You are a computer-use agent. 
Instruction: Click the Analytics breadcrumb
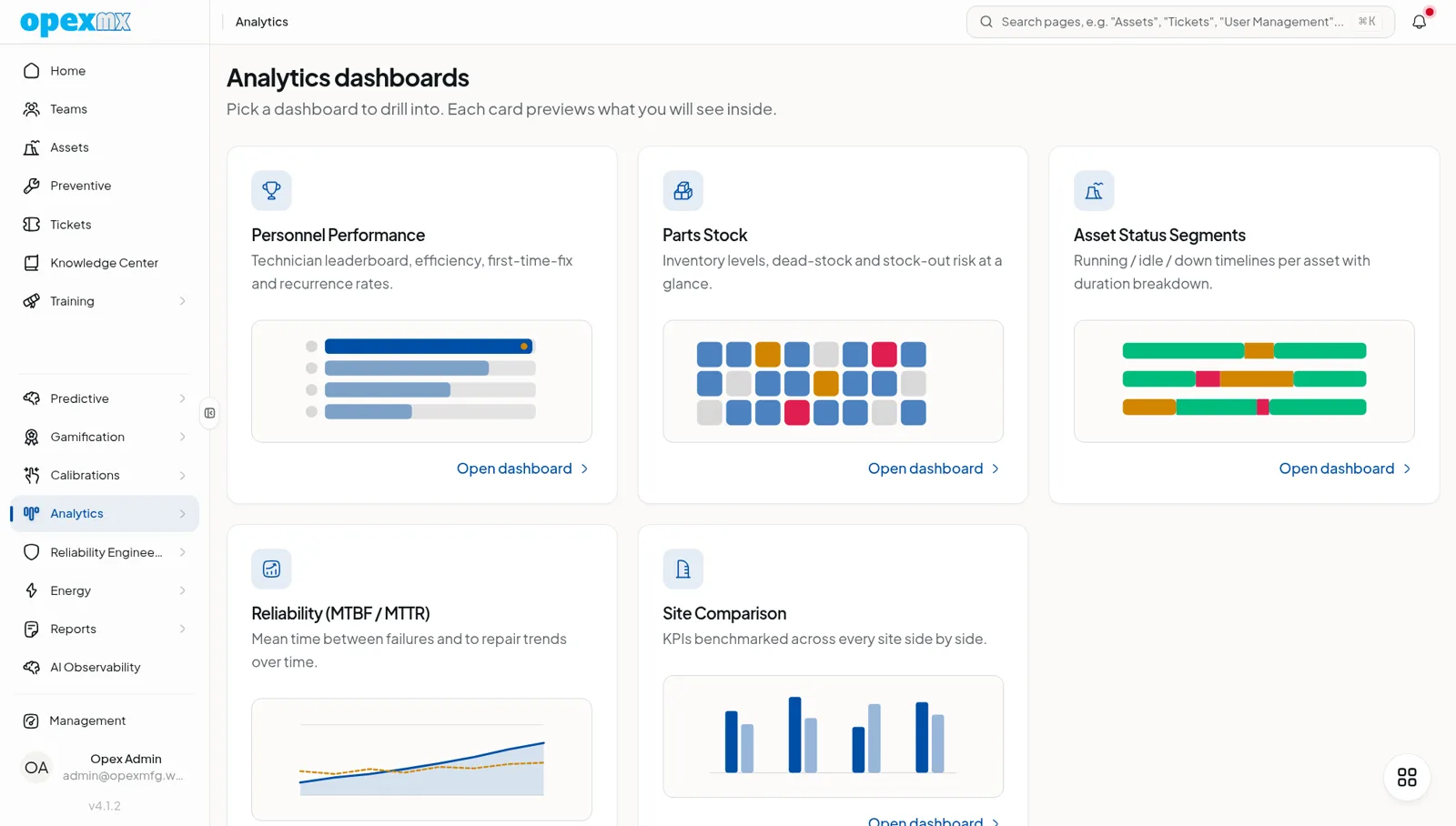pos(262,22)
